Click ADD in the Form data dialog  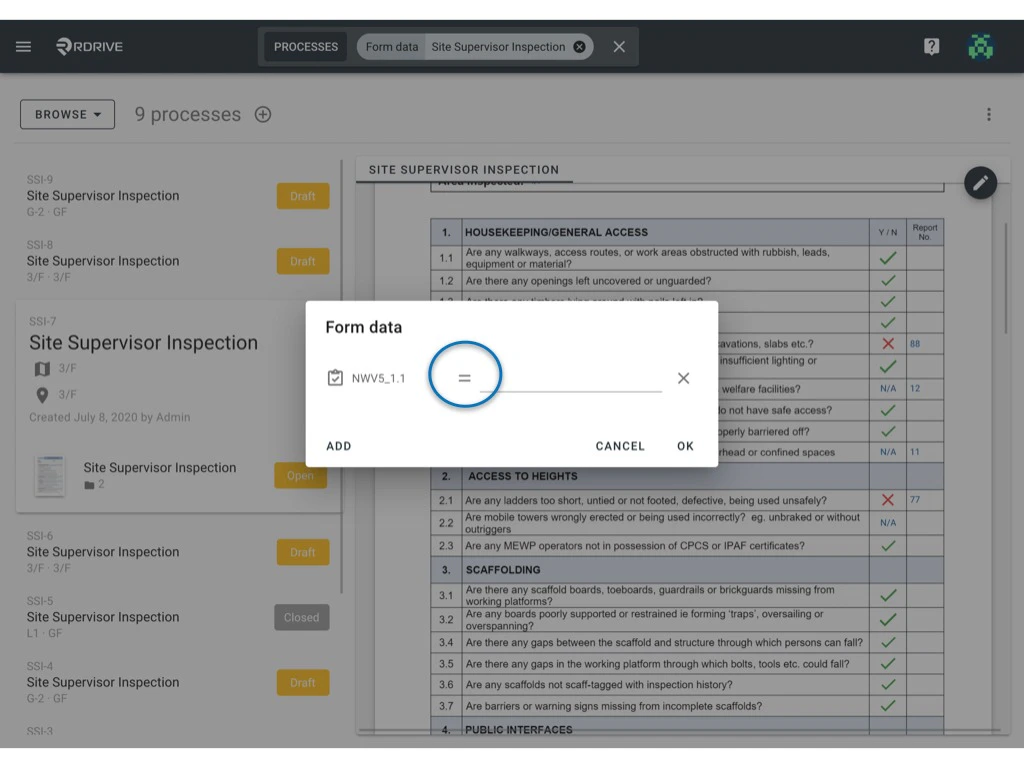click(338, 446)
